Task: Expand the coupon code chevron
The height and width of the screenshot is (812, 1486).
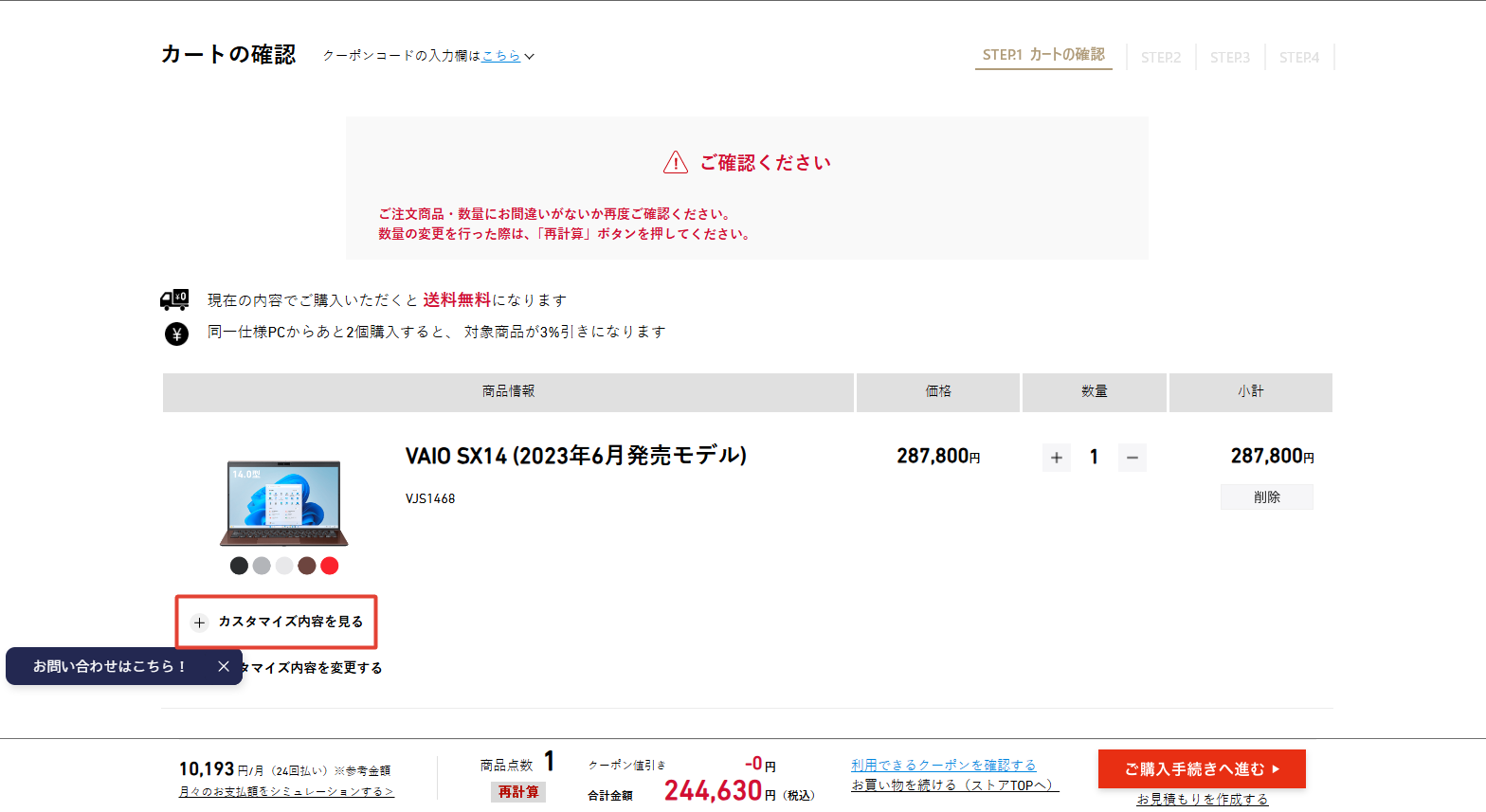Action: (530, 57)
